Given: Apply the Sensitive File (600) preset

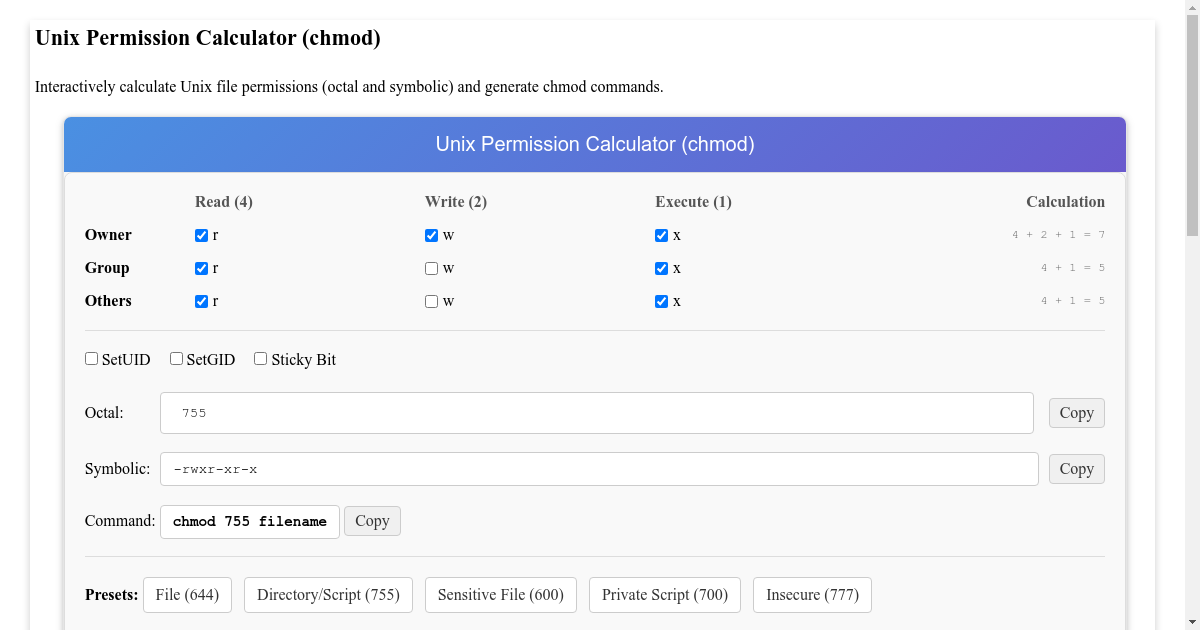Looking at the screenshot, I should (500, 594).
